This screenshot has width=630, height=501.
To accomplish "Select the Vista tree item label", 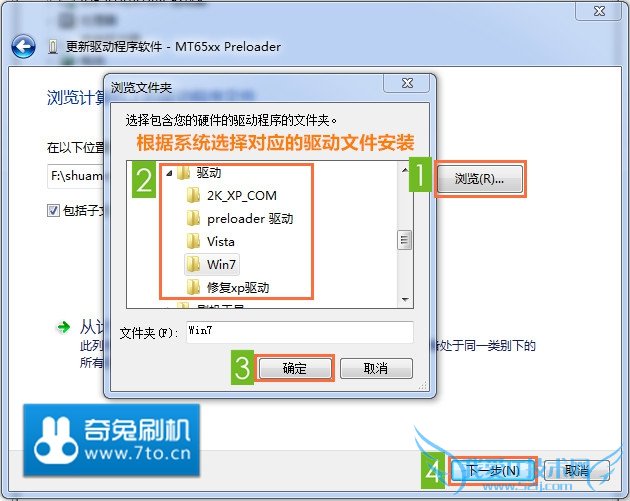I will tap(221, 241).
